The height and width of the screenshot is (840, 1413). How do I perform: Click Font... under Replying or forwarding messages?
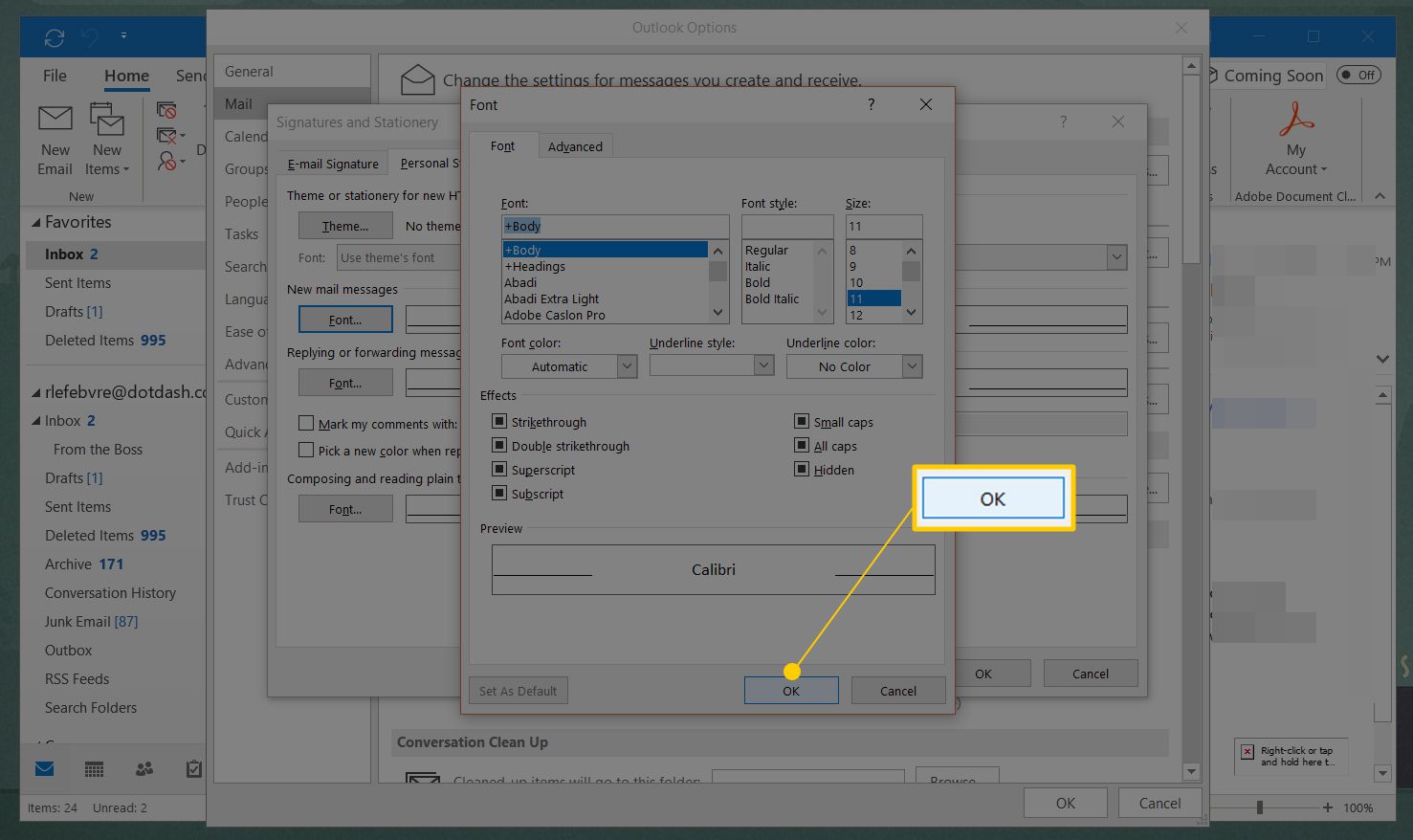click(345, 383)
